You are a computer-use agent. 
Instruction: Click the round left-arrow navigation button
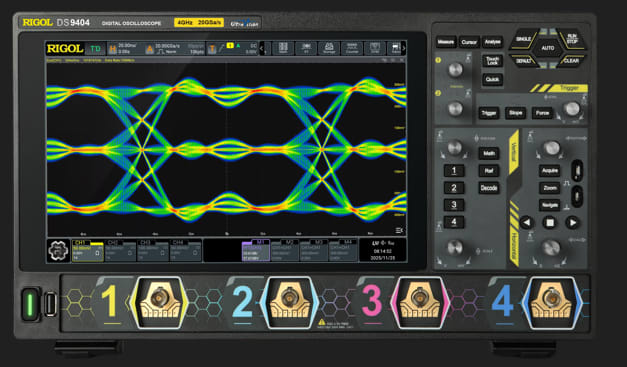pyautogui.click(x=527, y=222)
